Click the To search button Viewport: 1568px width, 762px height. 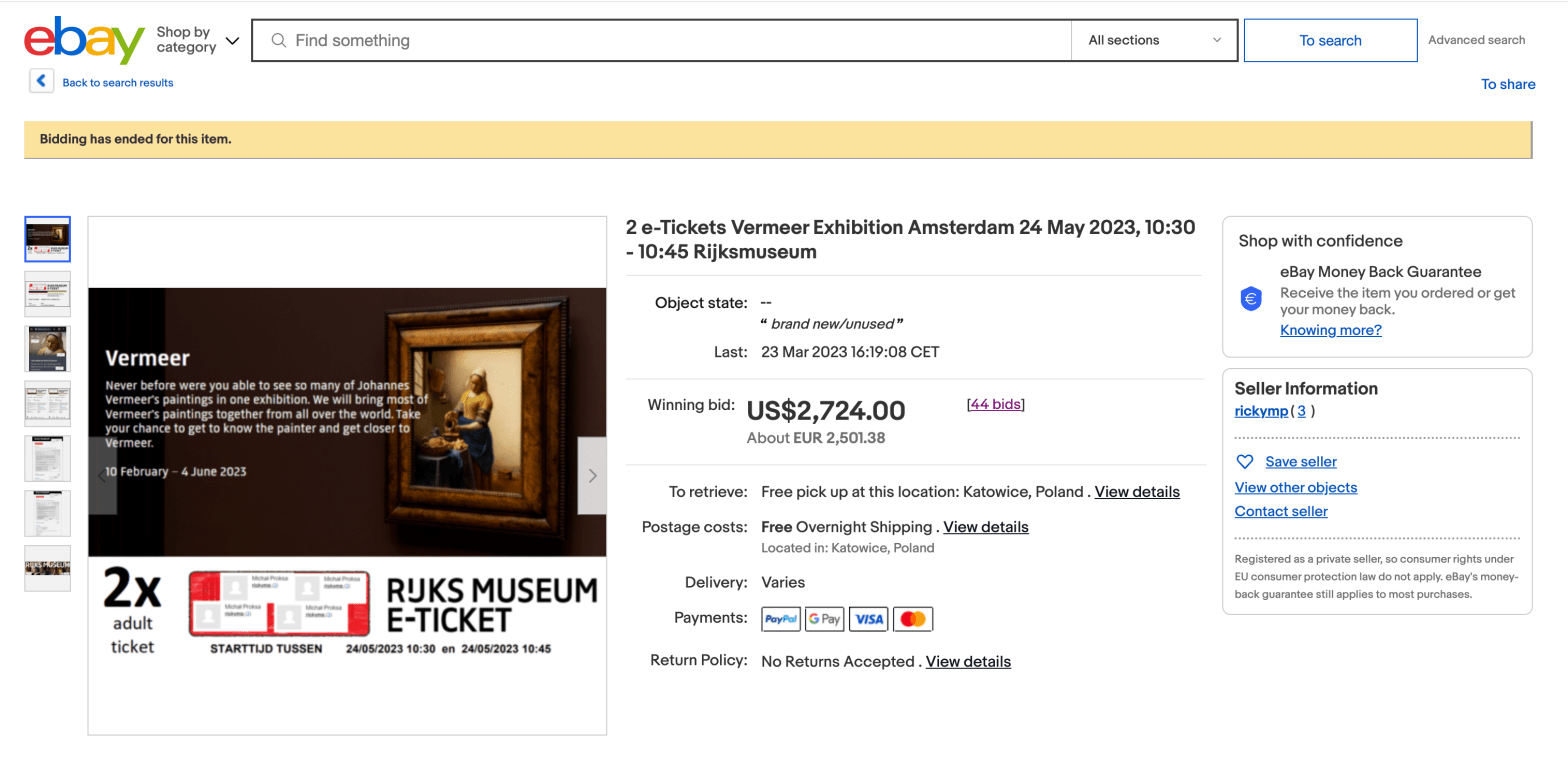tap(1330, 40)
